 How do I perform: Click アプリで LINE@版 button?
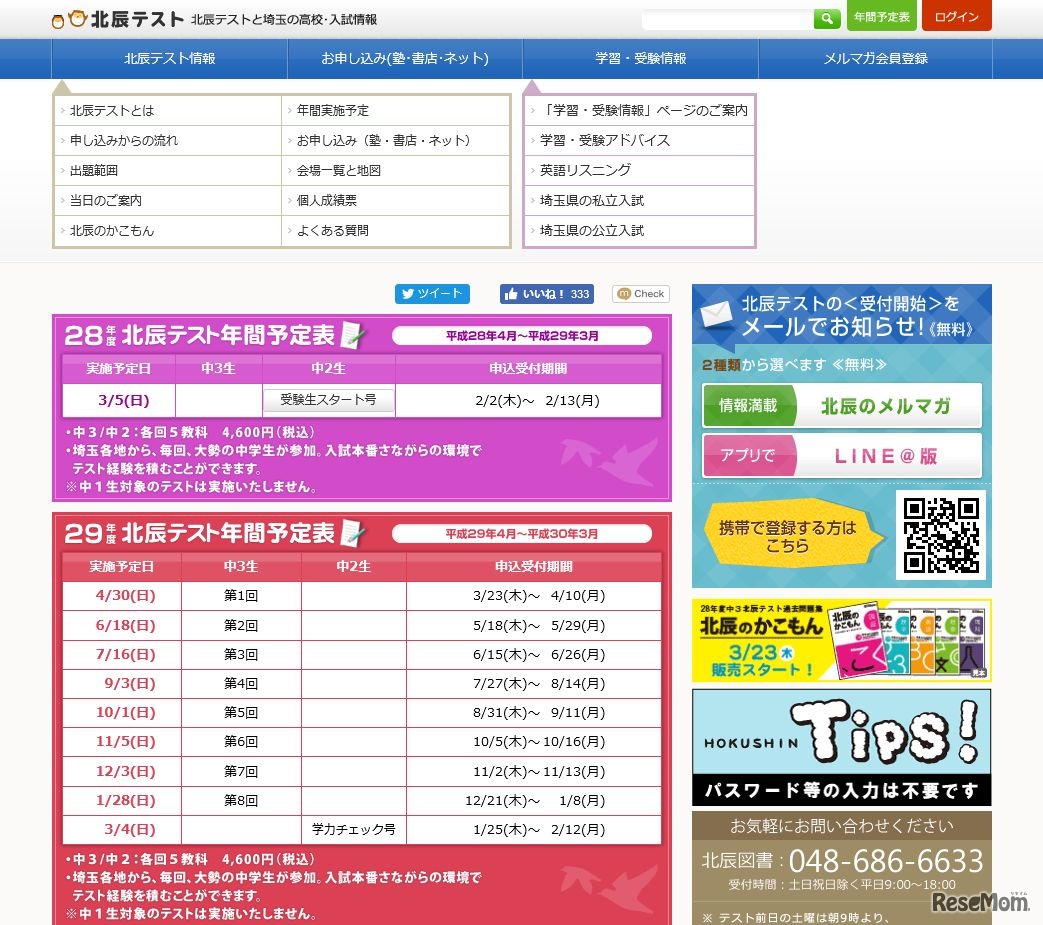(841, 456)
